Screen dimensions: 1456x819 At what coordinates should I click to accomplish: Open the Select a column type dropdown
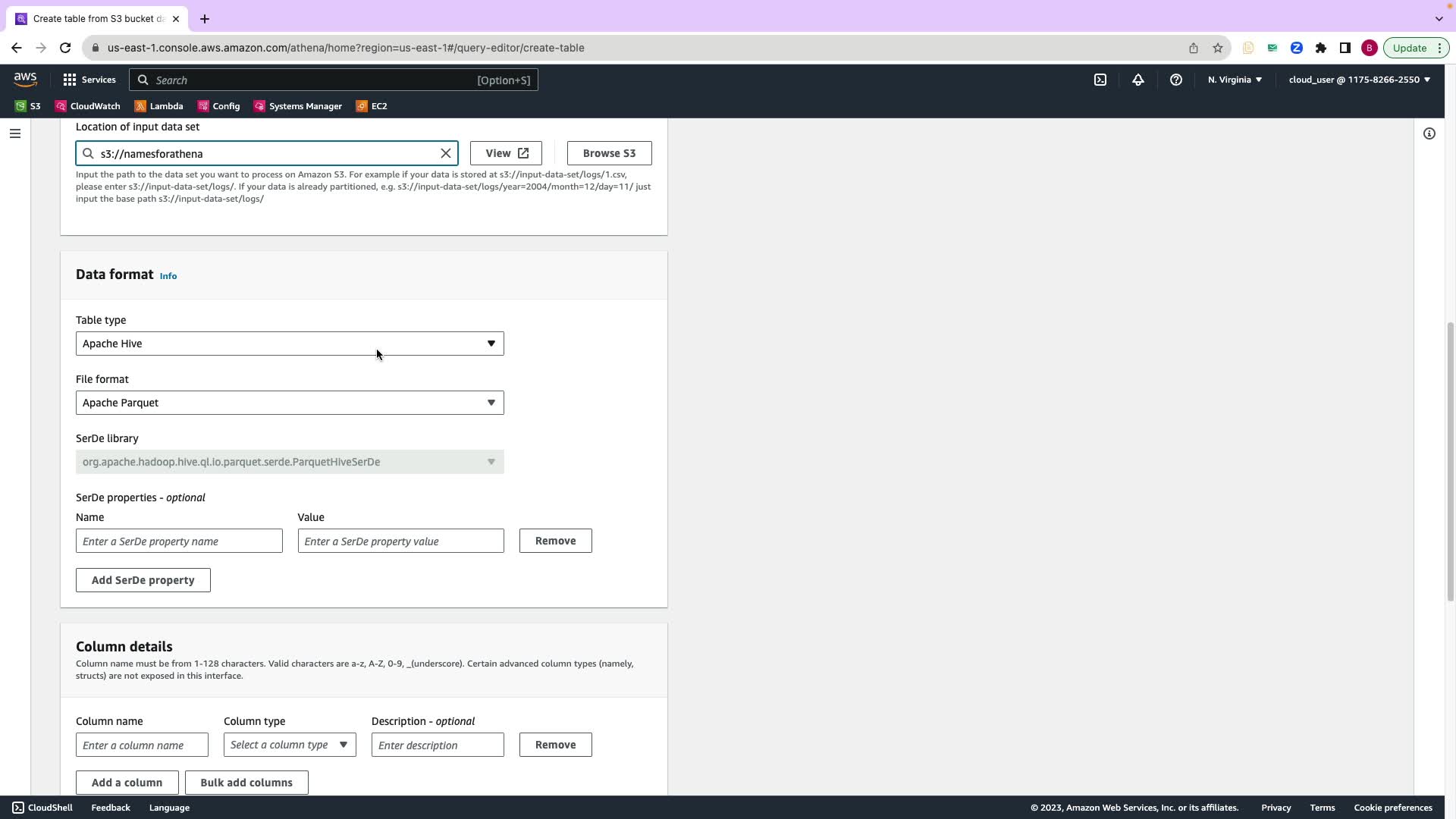[289, 745]
